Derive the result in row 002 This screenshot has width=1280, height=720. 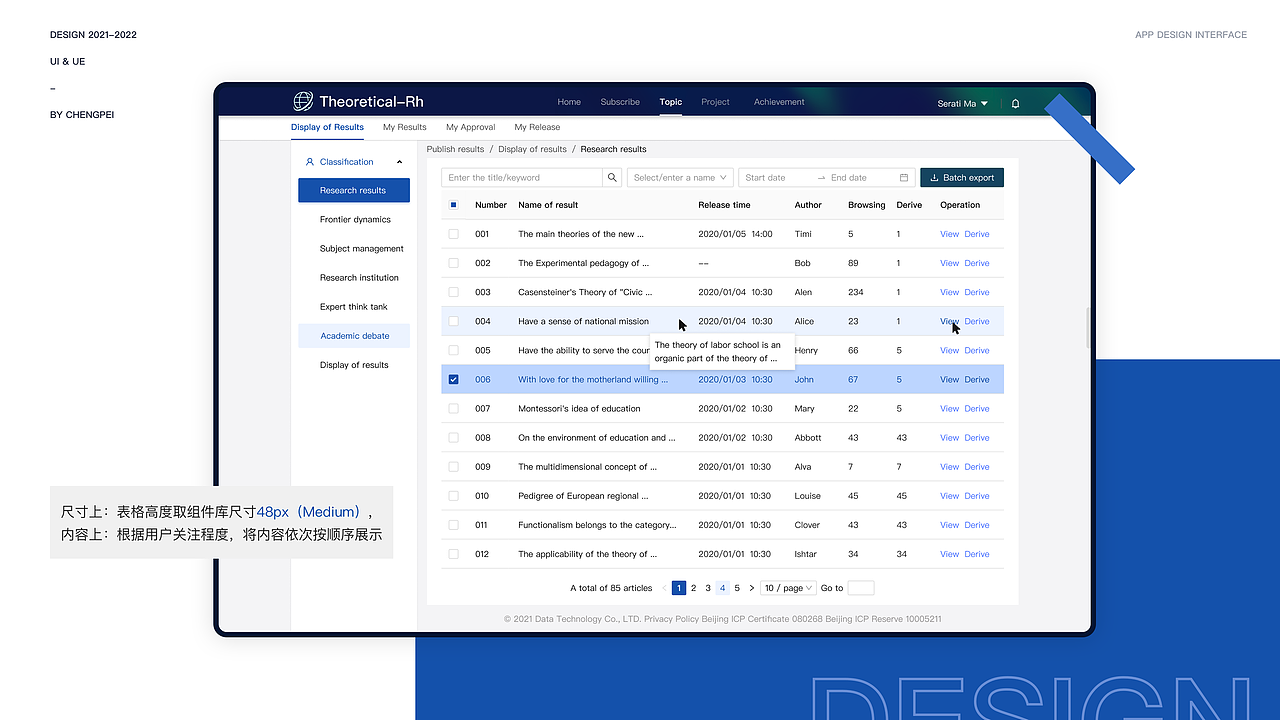click(x=977, y=263)
